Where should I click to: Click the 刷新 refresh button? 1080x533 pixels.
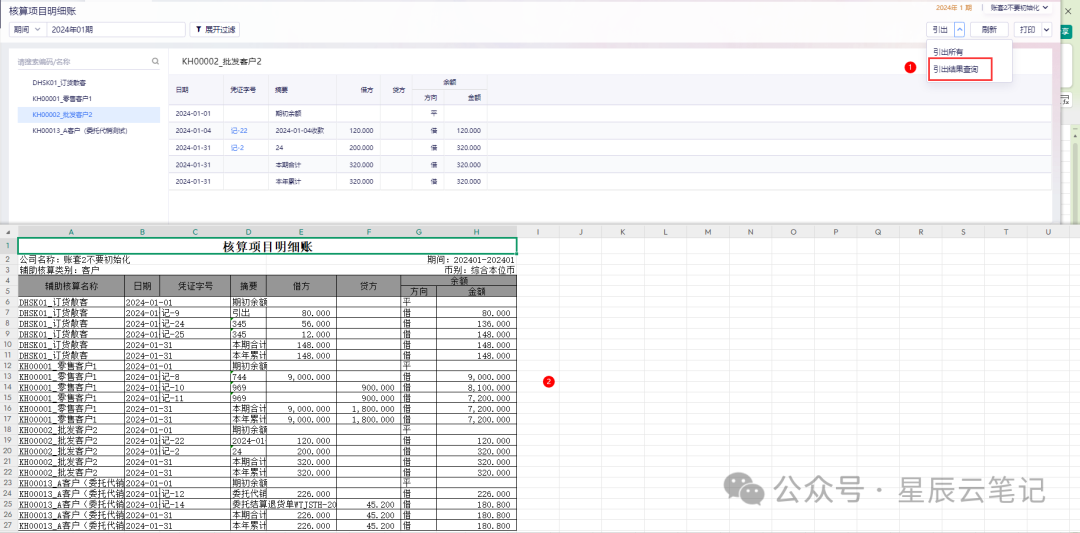click(x=989, y=30)
